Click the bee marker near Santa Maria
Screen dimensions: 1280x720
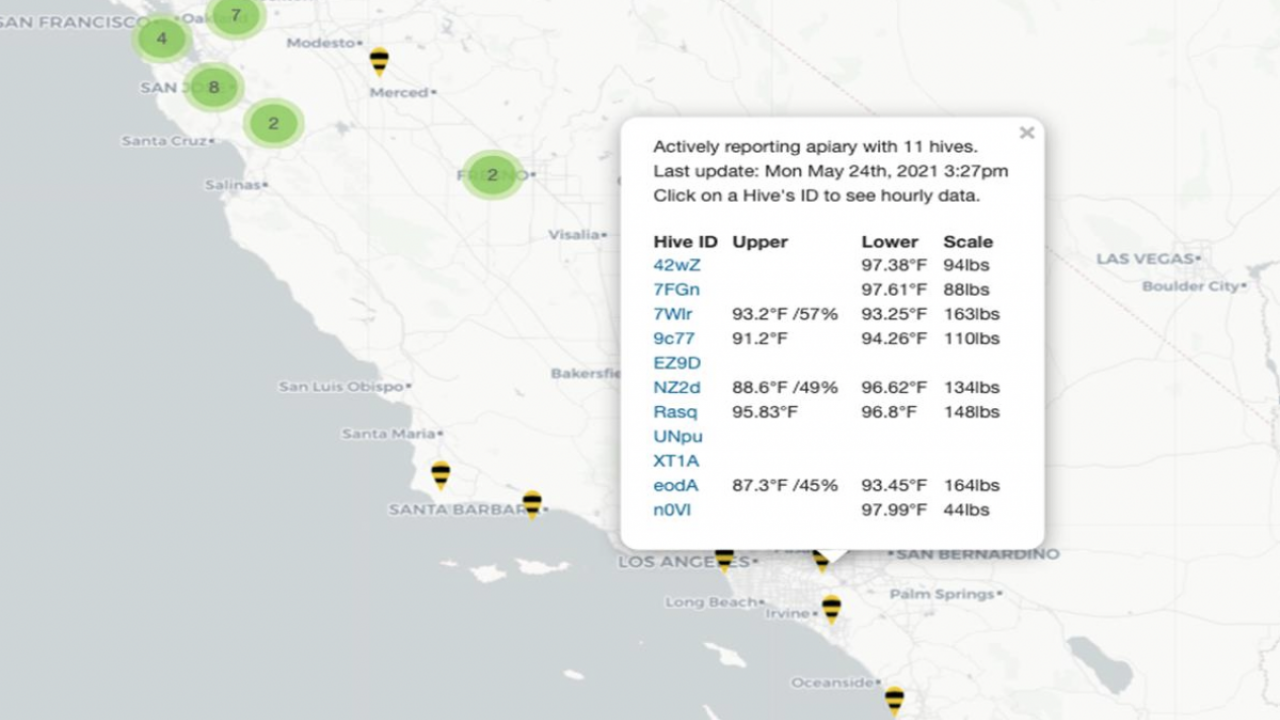441,475
